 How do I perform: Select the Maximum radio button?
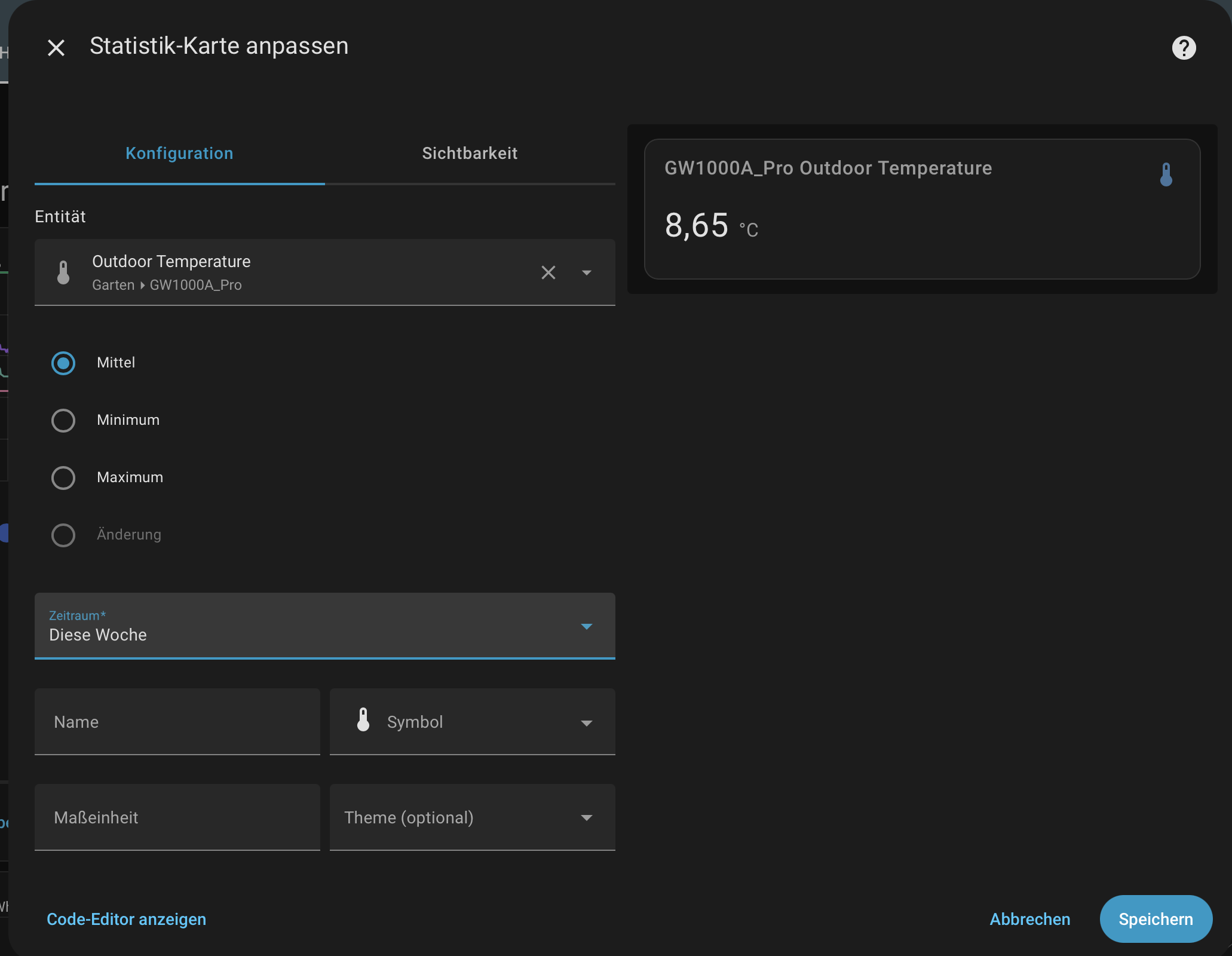[x=63, y=477]
